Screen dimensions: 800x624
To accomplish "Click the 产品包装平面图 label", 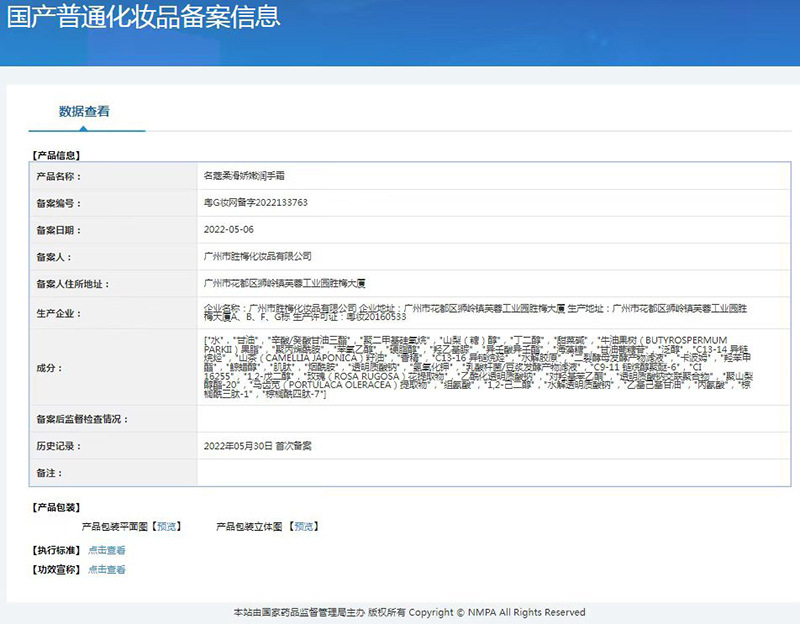I will (115, 527).
